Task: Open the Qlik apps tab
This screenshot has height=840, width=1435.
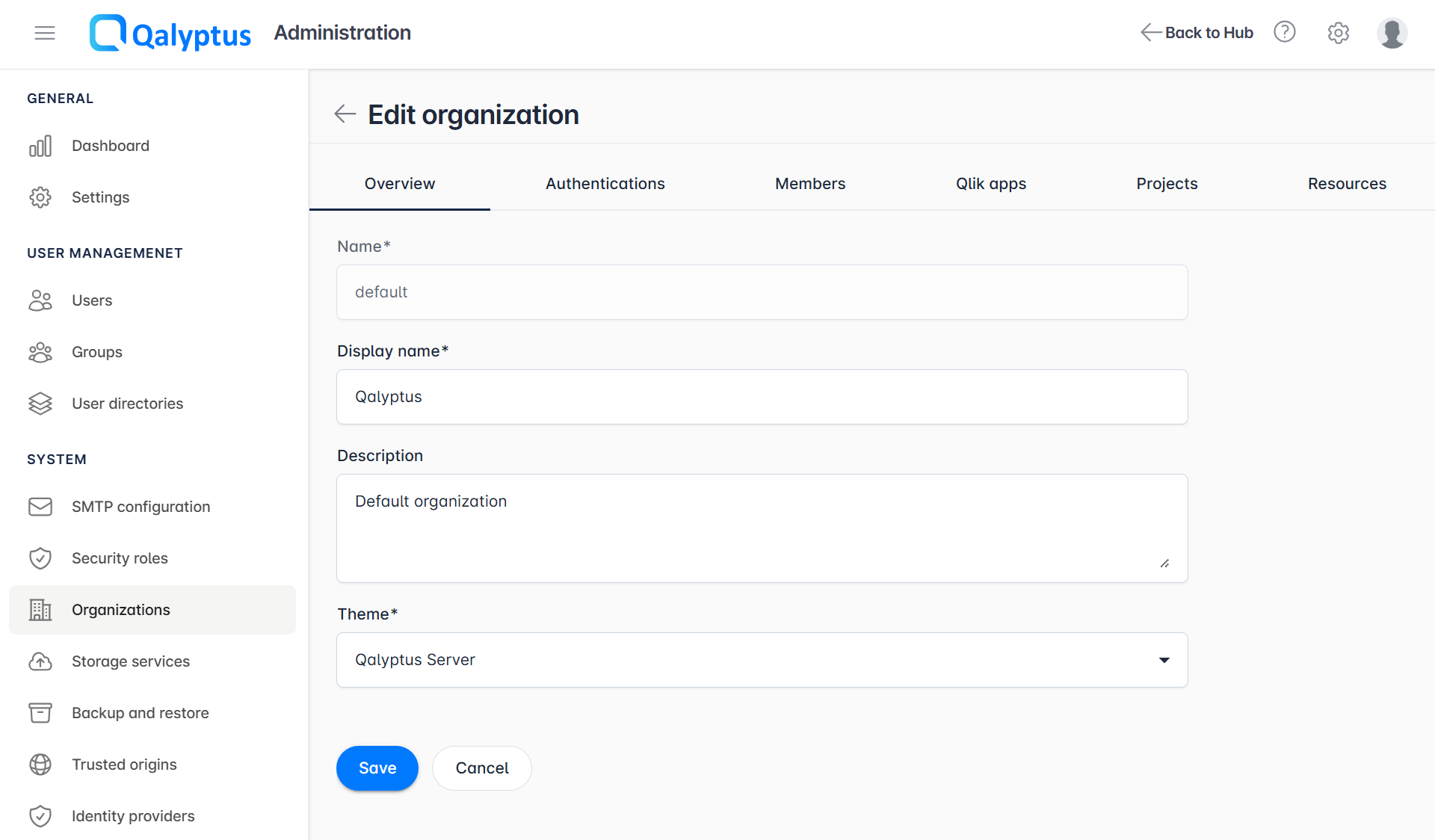Action: pyautogui.click(x=991, y=183)
